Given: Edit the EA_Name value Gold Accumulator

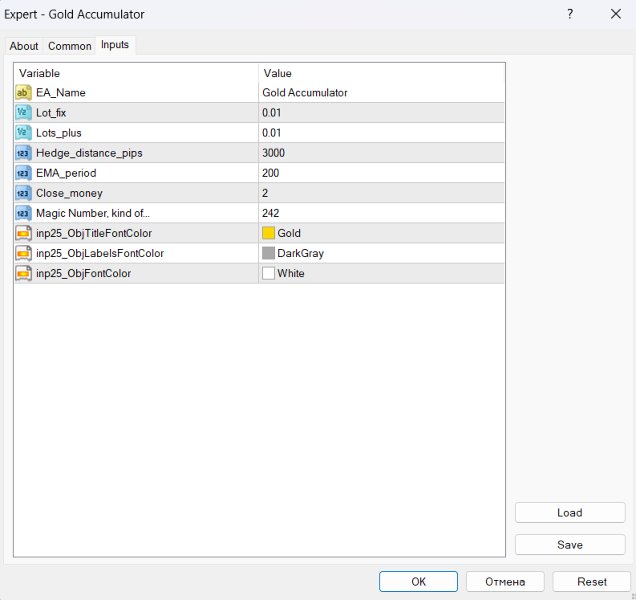Looking at the screenshot, I should click(381, 92).
